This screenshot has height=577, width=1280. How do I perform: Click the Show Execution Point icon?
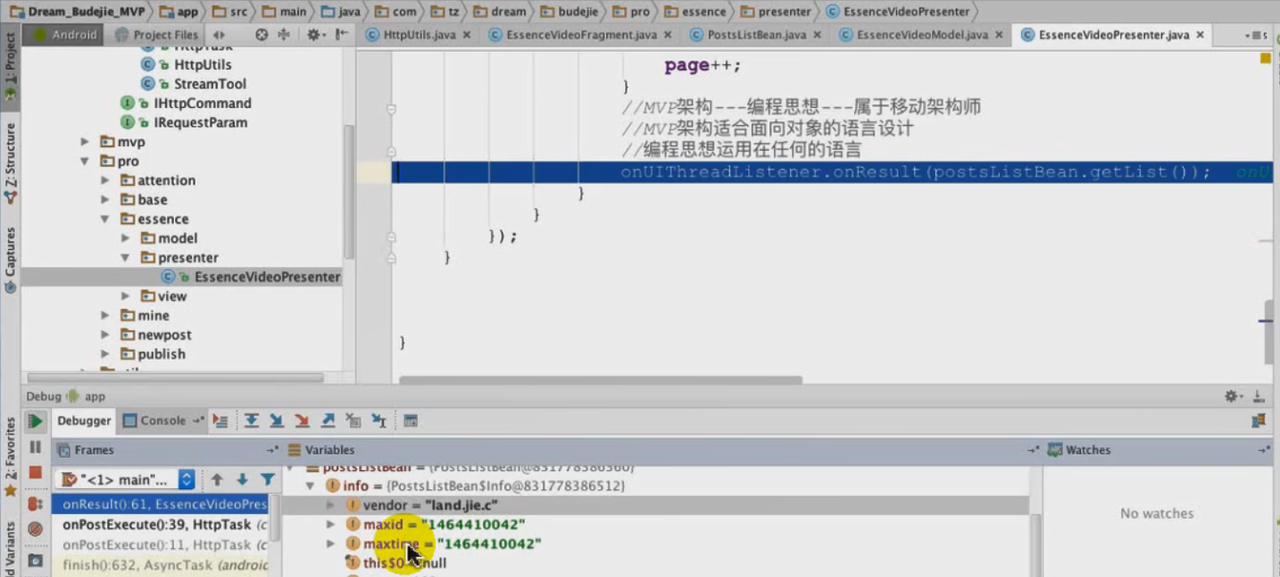219,420
